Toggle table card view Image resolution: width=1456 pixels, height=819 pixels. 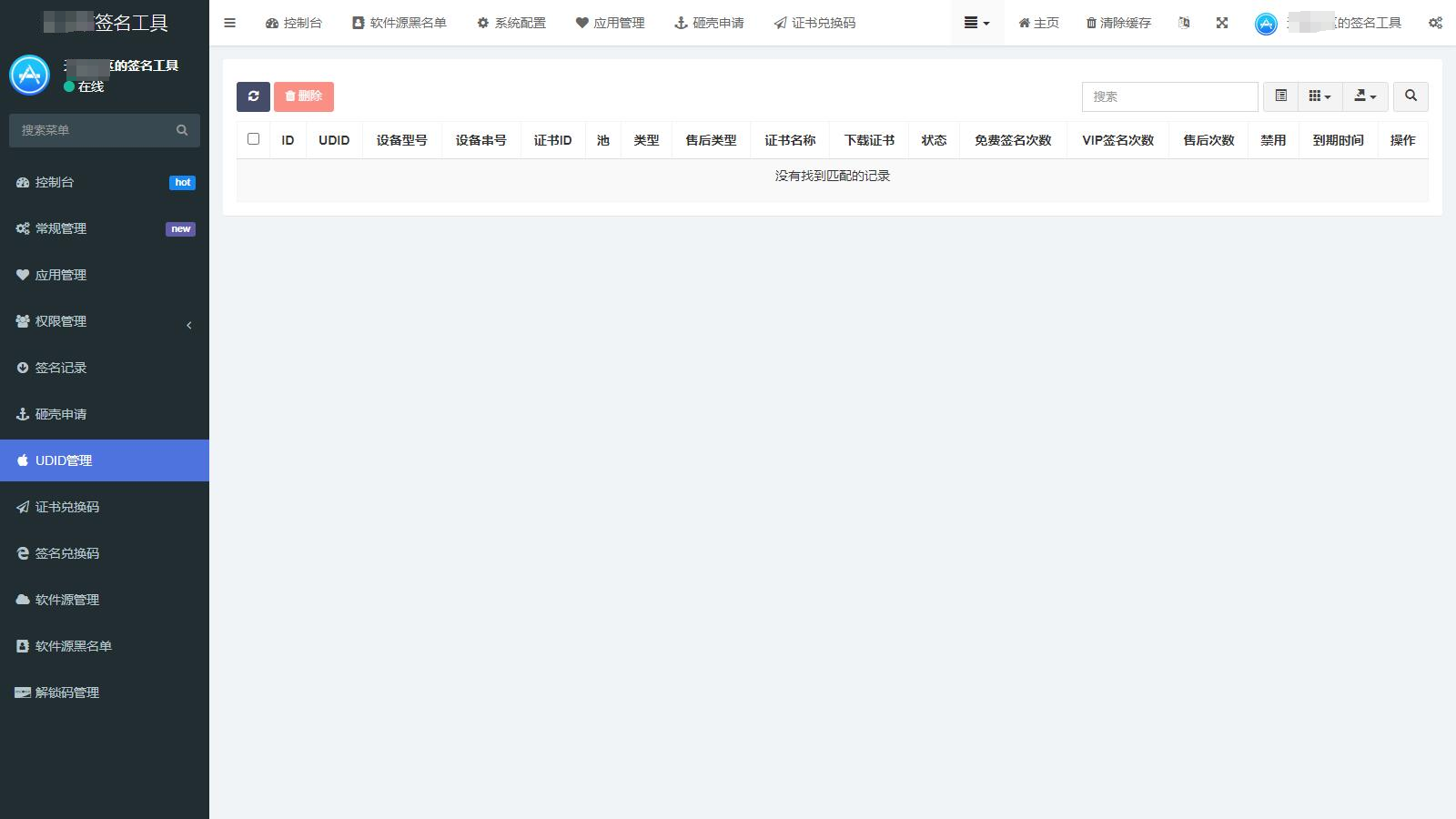point(1282,96)
